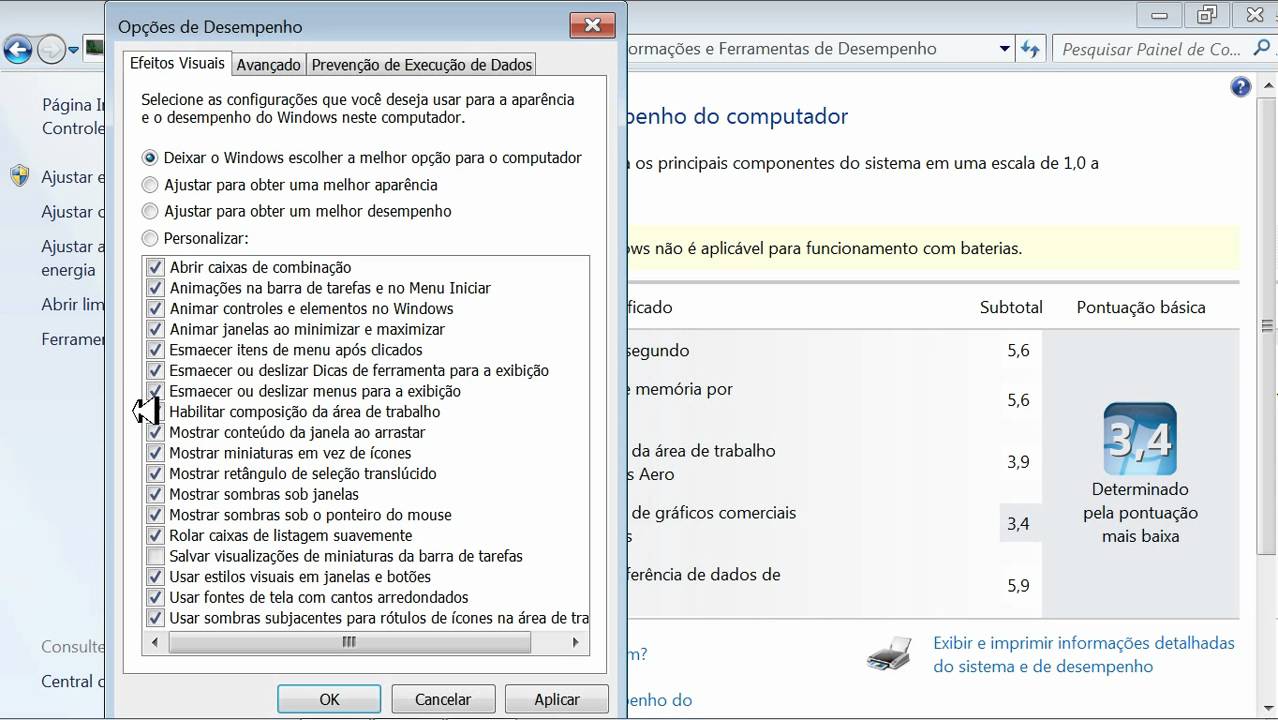Screen dimensions: 1278x720
Task: Click the 3,4 base score badge
Action: pos(1140,438)
